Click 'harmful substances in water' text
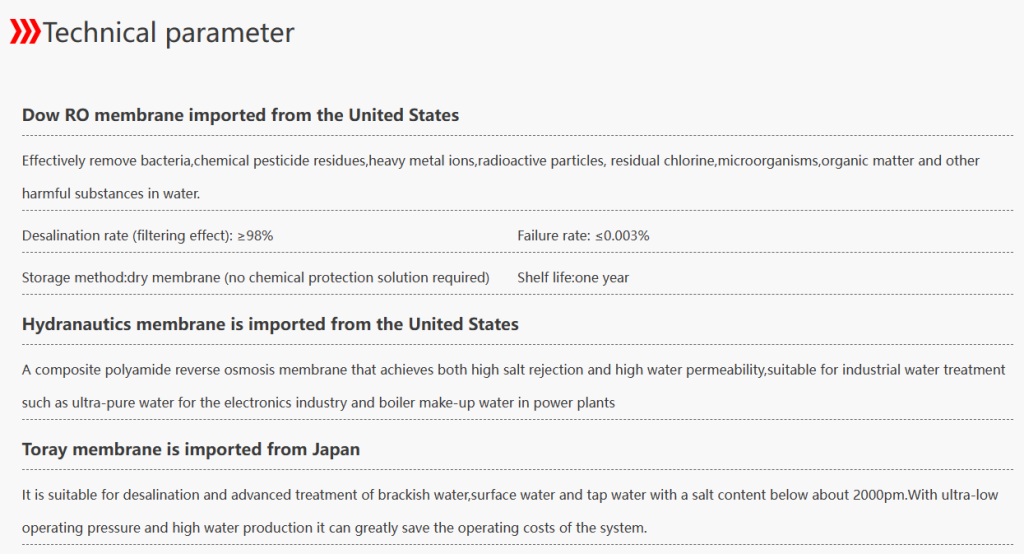This screenshot has height=554, width=1024. [x=111, y=193]
